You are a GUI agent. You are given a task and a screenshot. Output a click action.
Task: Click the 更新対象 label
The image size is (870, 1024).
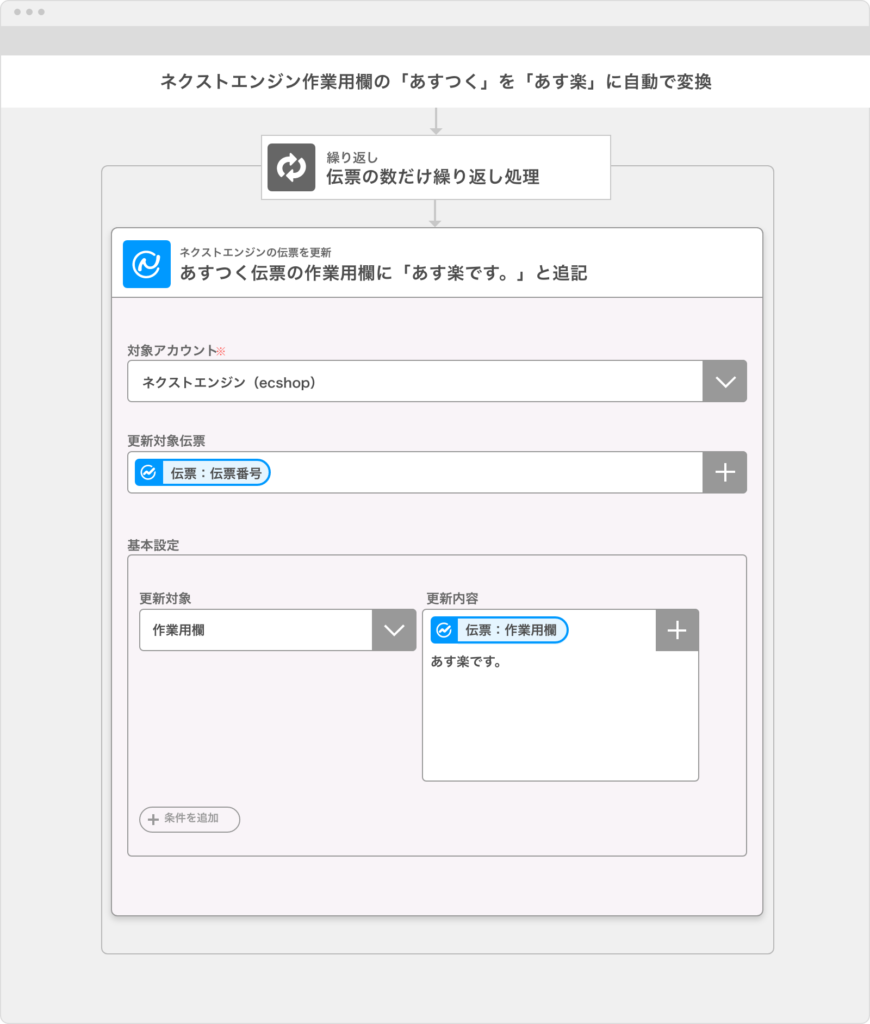(165, 598)
